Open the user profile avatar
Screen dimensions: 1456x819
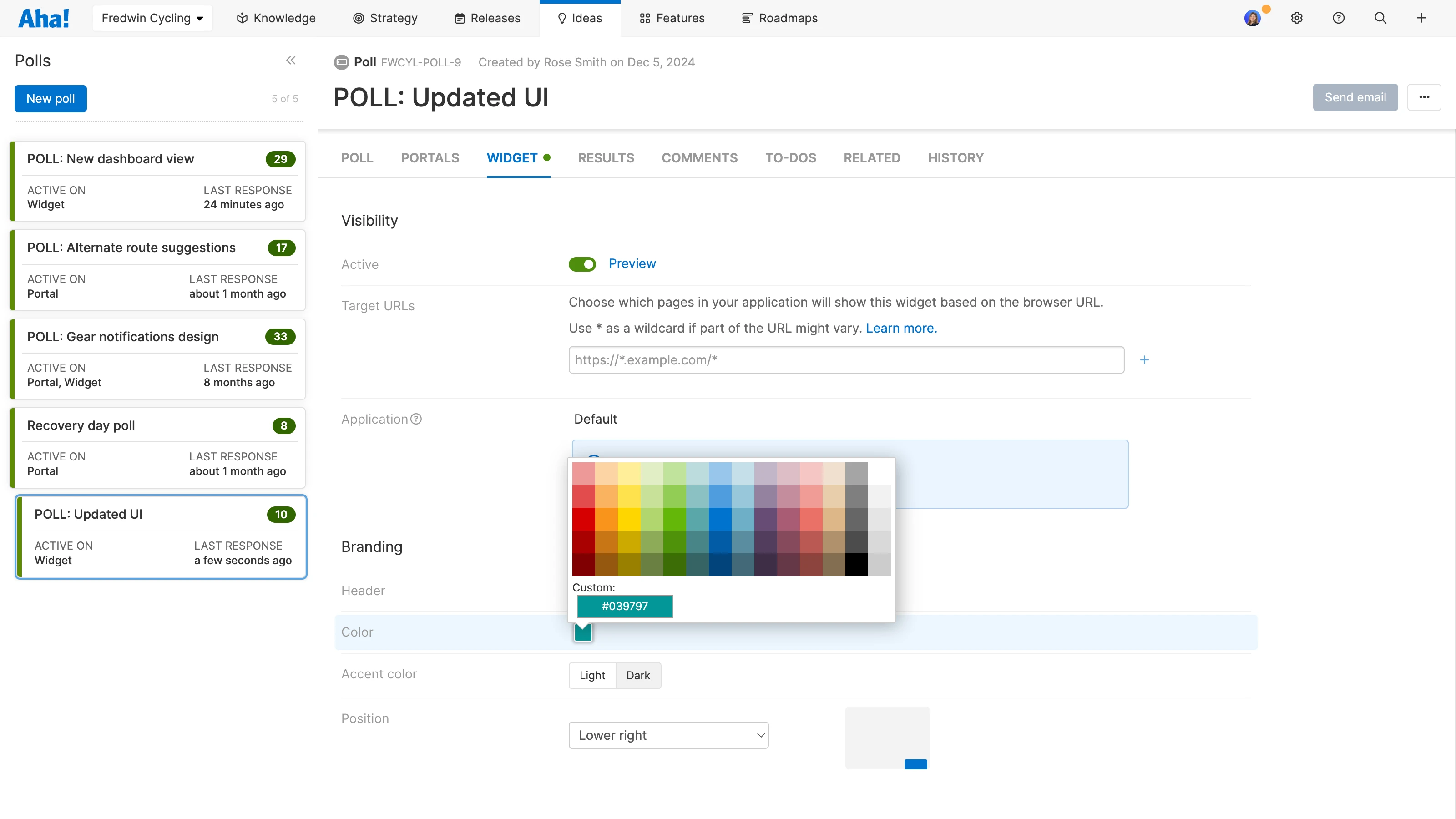[1253, 18]
